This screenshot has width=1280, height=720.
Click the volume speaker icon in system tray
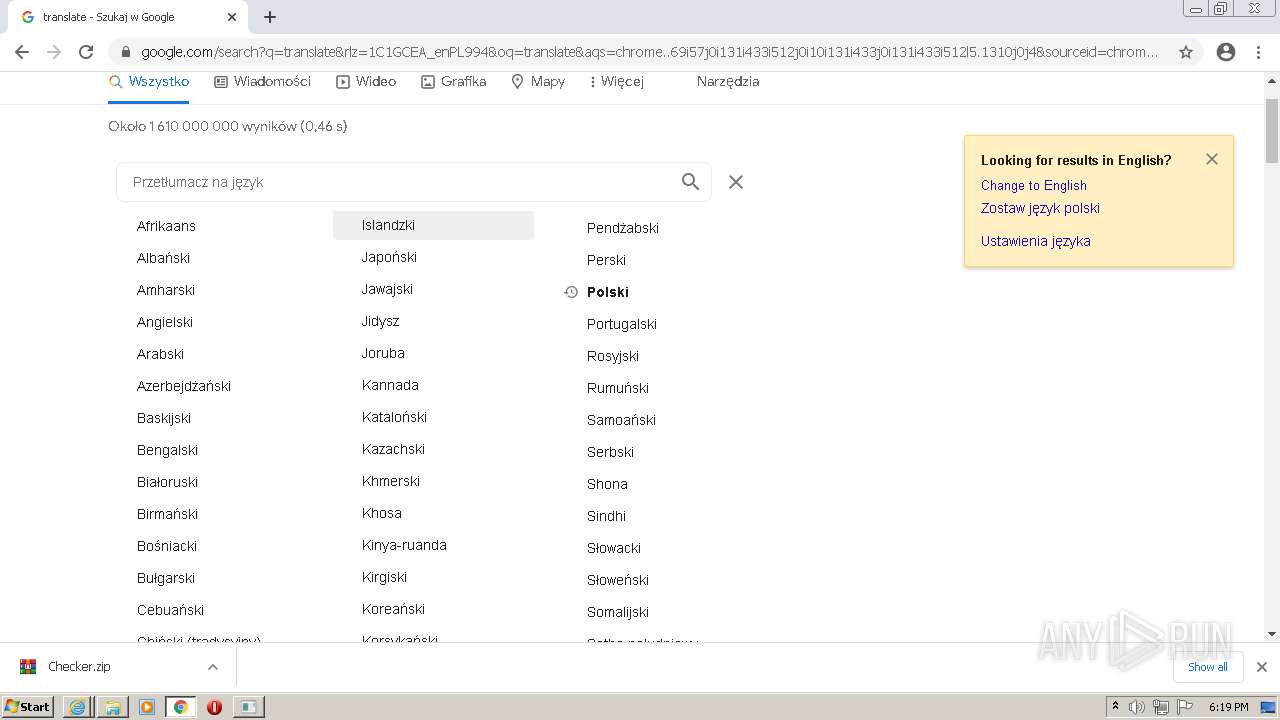point(1137,707)
